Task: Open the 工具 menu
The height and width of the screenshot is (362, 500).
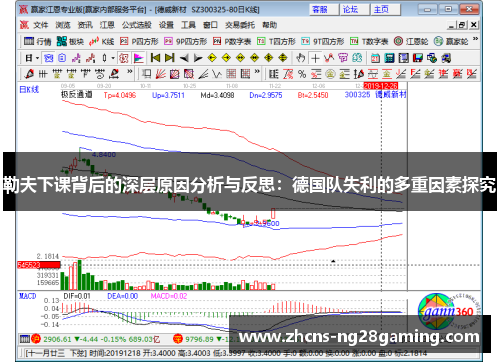Action: (x=188, y=25)
